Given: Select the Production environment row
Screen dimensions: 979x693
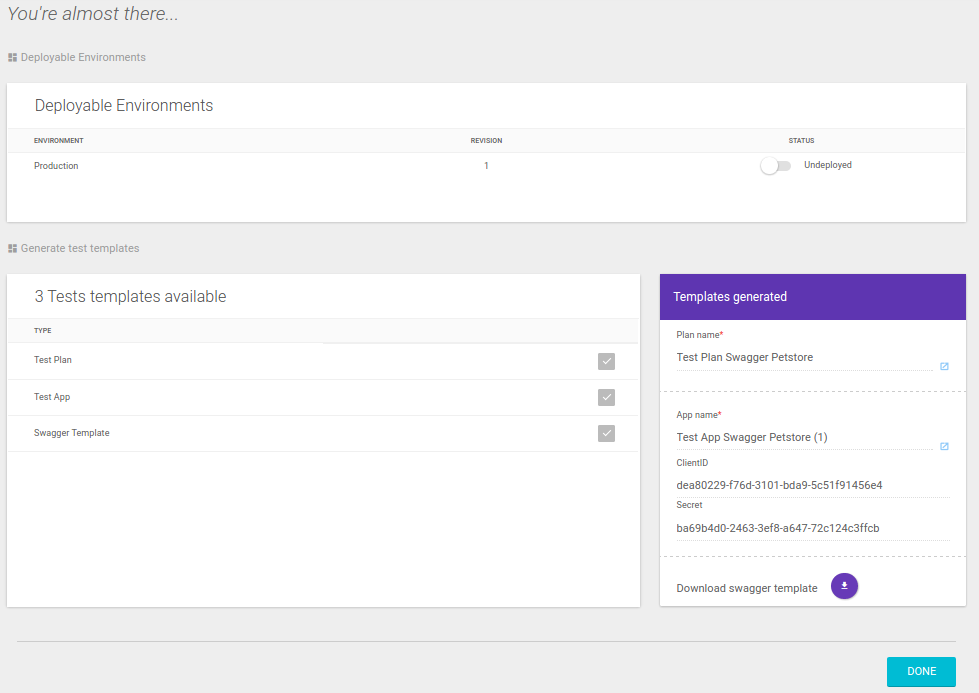Looking at the screenshot, I should coord(56,166).
